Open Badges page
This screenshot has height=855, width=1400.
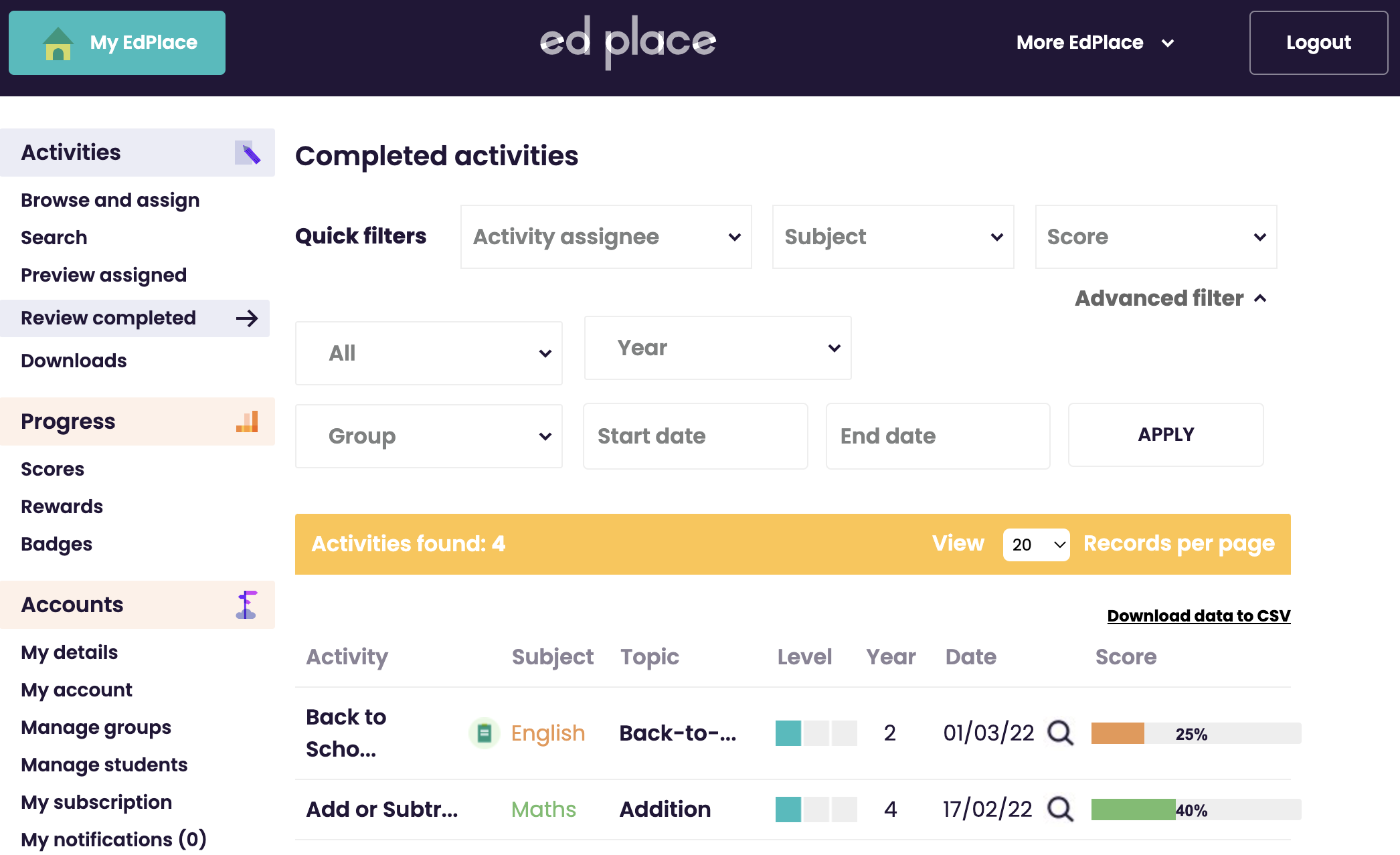point(56,545)
